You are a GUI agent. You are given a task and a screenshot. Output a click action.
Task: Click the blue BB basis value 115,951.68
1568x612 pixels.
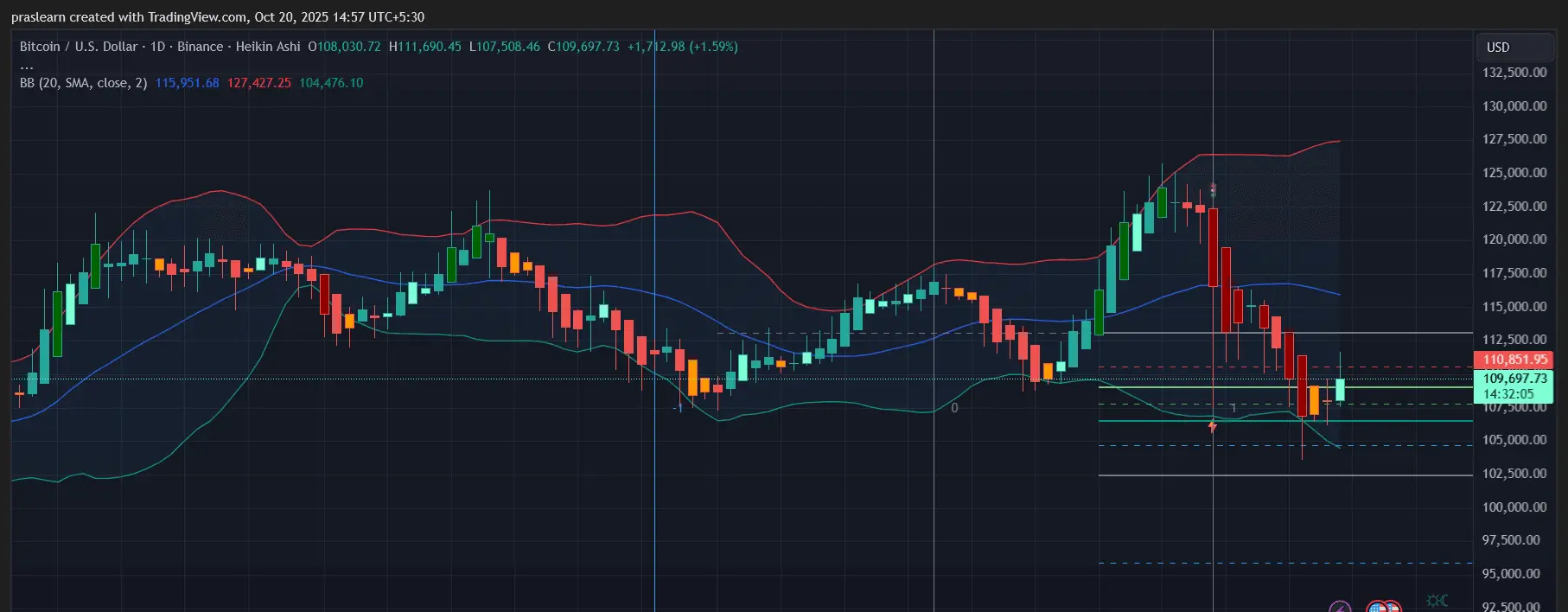(x=188, y=83)
